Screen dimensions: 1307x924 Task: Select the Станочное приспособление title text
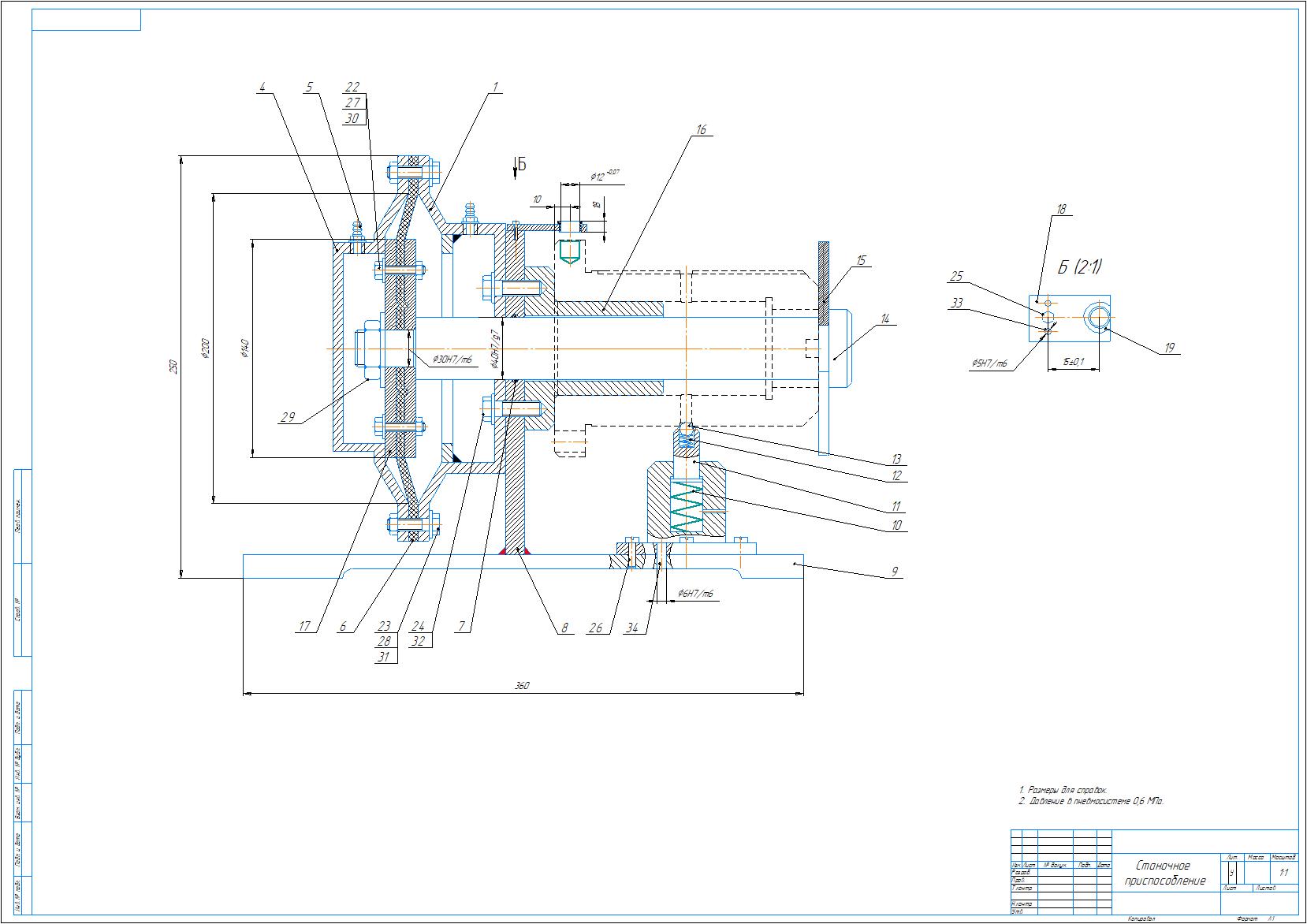pos(1164,873)
